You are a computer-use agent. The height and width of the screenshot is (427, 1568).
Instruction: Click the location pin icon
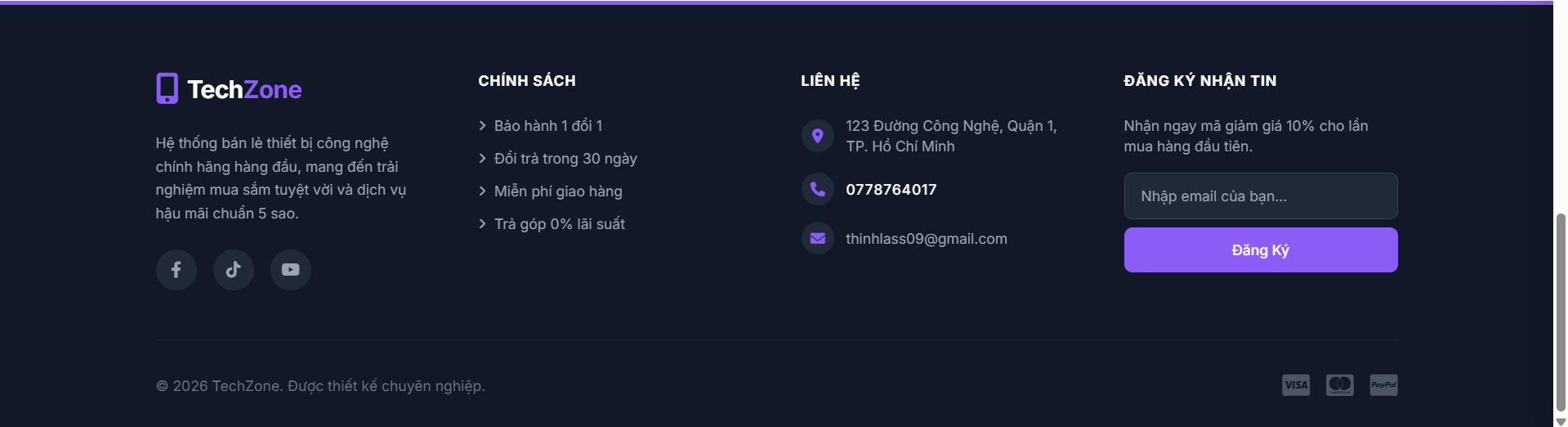point(817,136)
